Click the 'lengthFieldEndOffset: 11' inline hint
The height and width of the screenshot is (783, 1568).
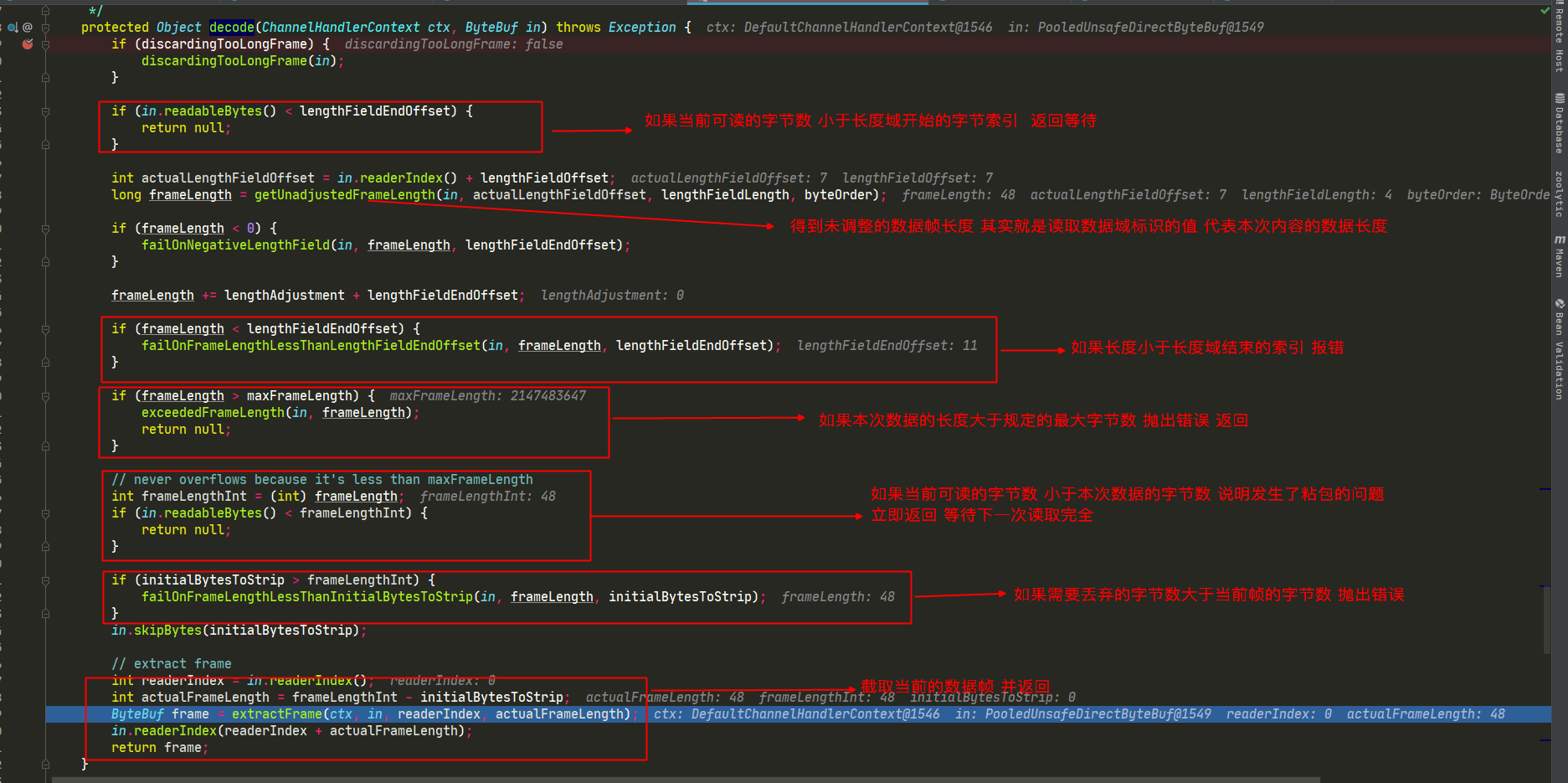click(887, 346)
